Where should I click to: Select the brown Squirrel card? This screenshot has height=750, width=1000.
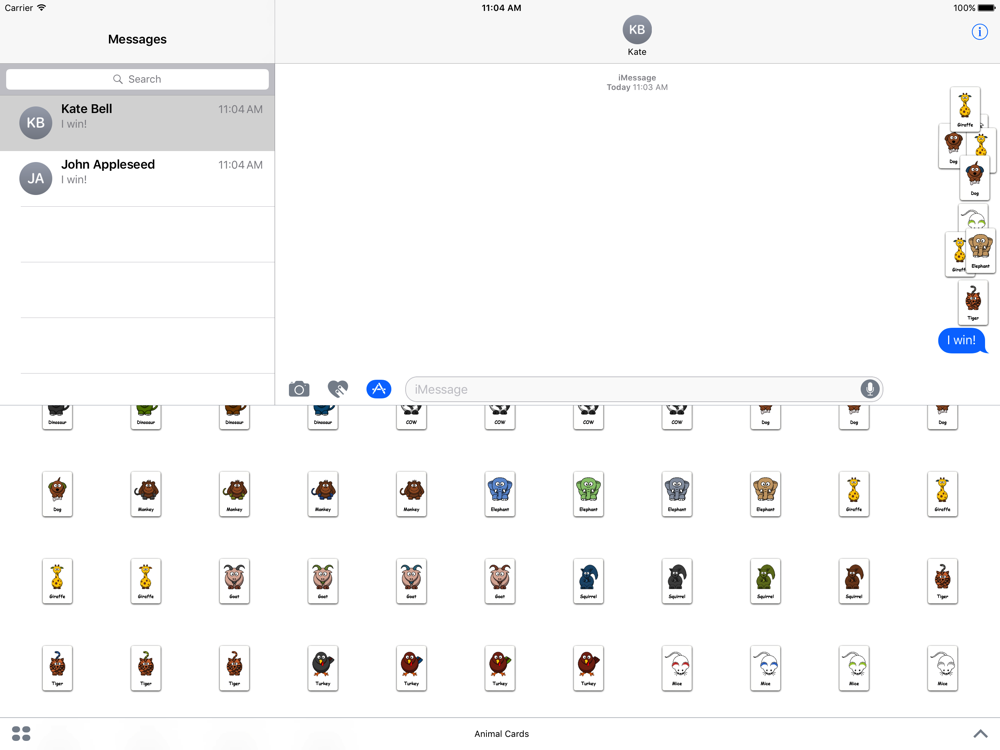point(854,581)
